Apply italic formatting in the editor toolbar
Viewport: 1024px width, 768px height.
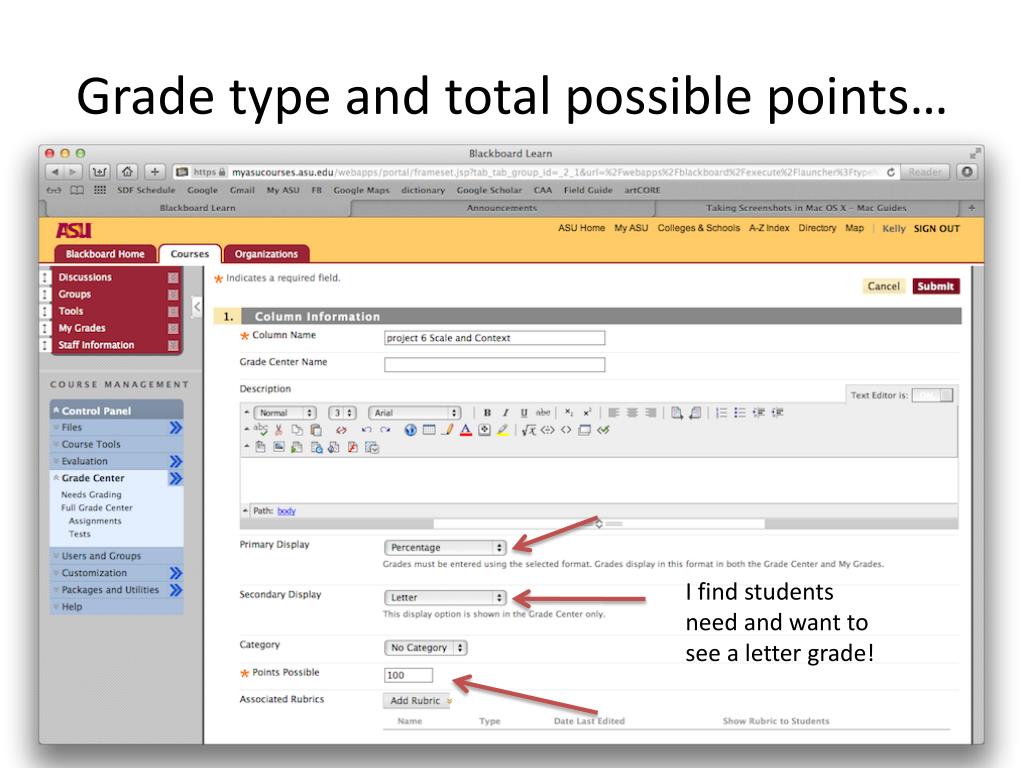pyautogui.click(x=505, y=413)
